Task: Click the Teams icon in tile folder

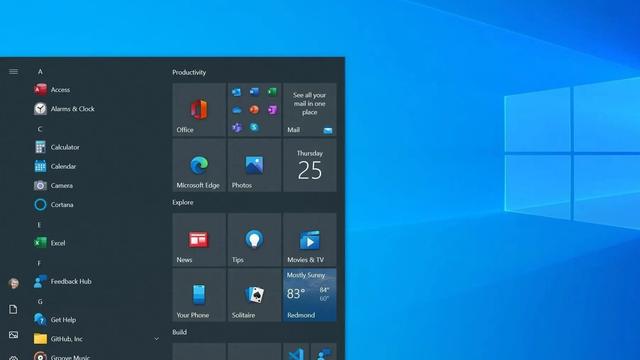Action: [x=237, y=127]
